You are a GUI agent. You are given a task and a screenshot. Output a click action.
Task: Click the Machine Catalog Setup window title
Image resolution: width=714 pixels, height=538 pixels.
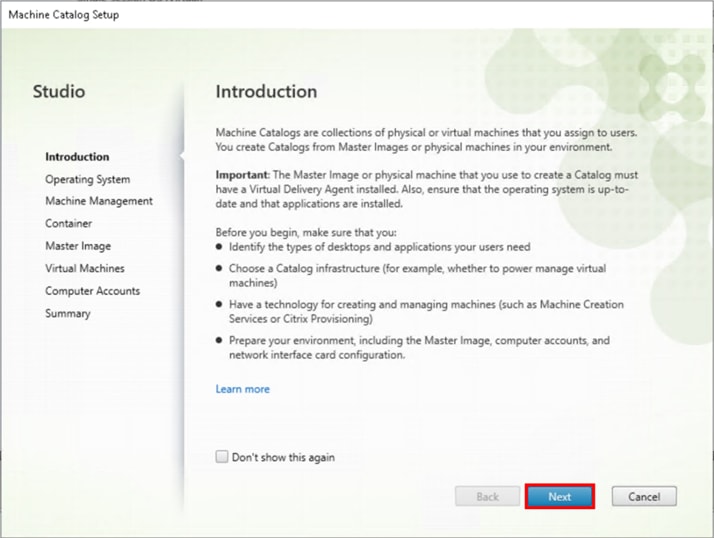64,15
